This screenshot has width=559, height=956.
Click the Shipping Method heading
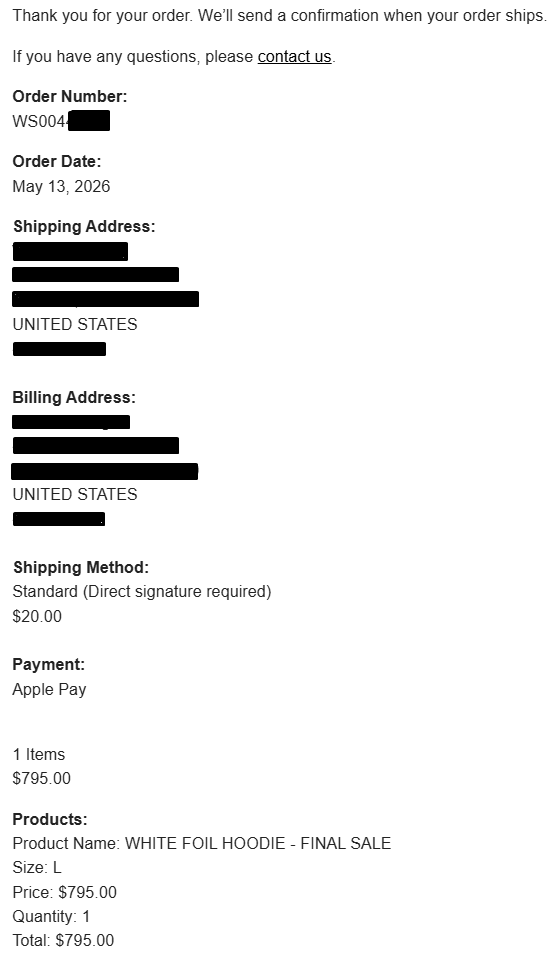tap(81, 567)
